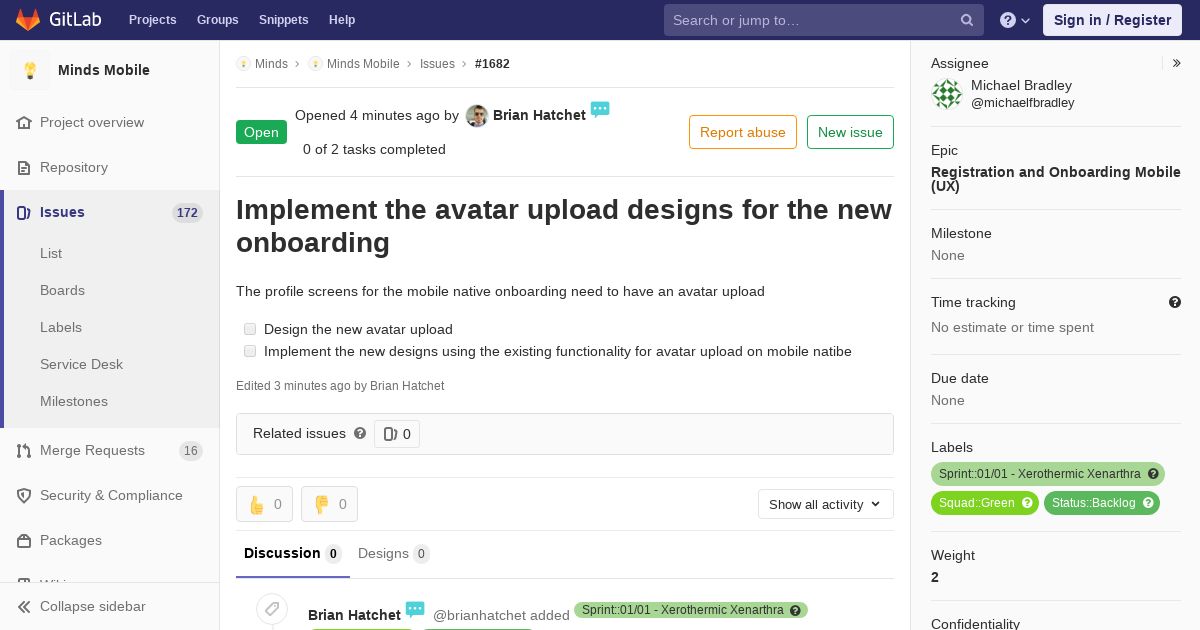Click the Issues breadcrumb link
The width and height of the screenshot is (1200, 630).
click(x=437, y=63)
